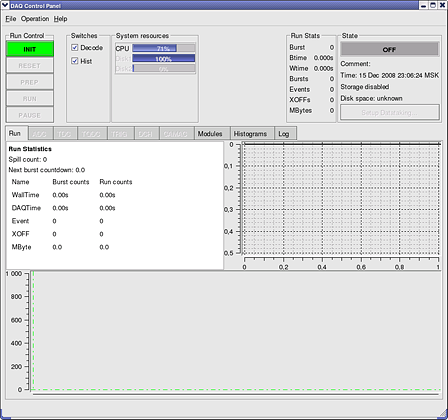Open the Operation menu

click(35, 19)
